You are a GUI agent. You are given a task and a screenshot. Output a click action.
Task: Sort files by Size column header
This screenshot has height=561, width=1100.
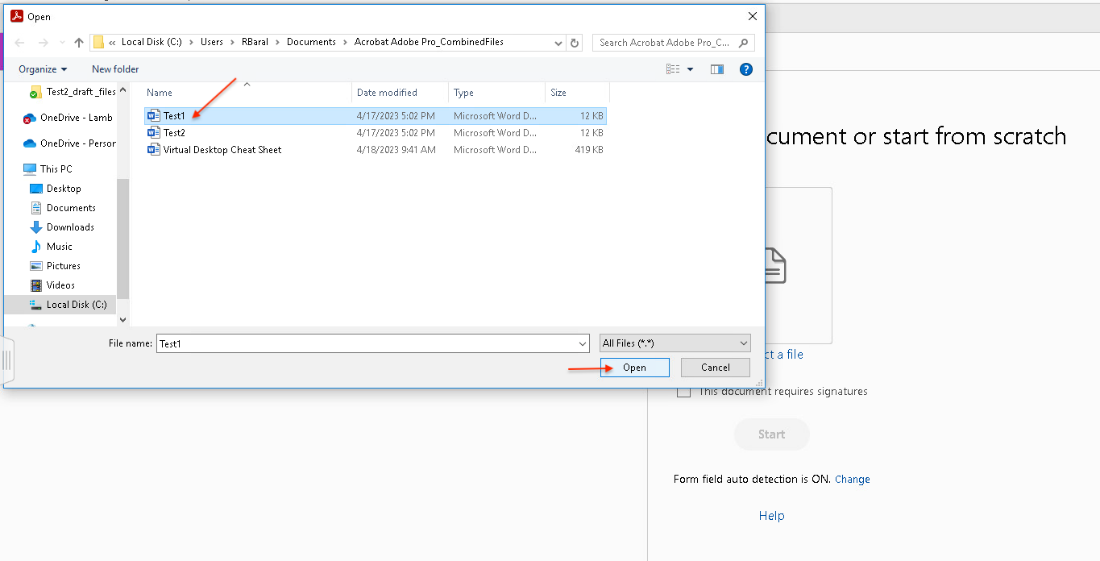point(558,93)
